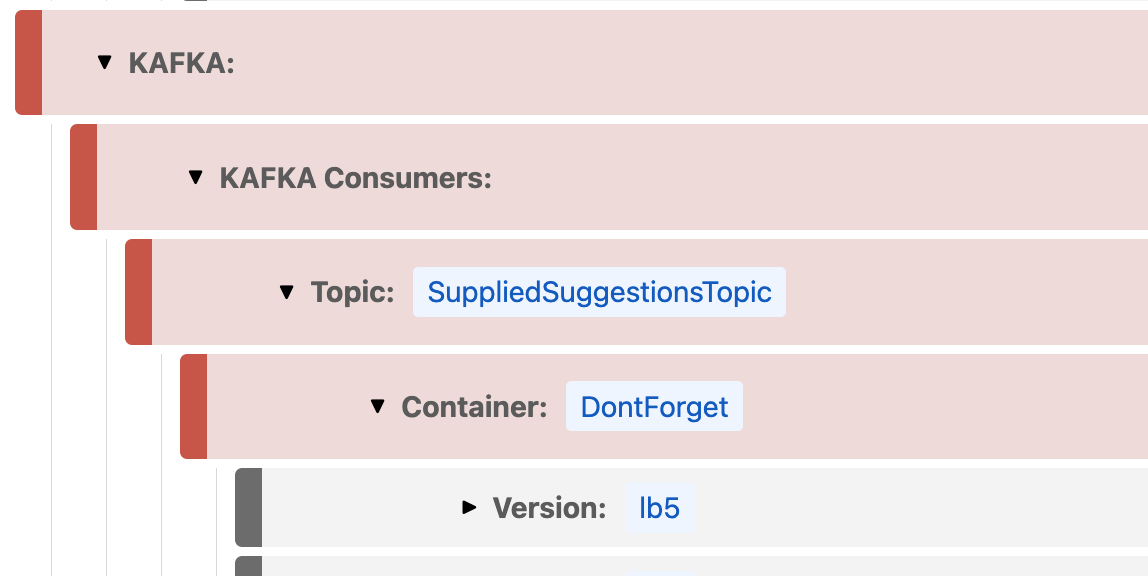Select the Topic row in the tree

(x=900, y=292)
